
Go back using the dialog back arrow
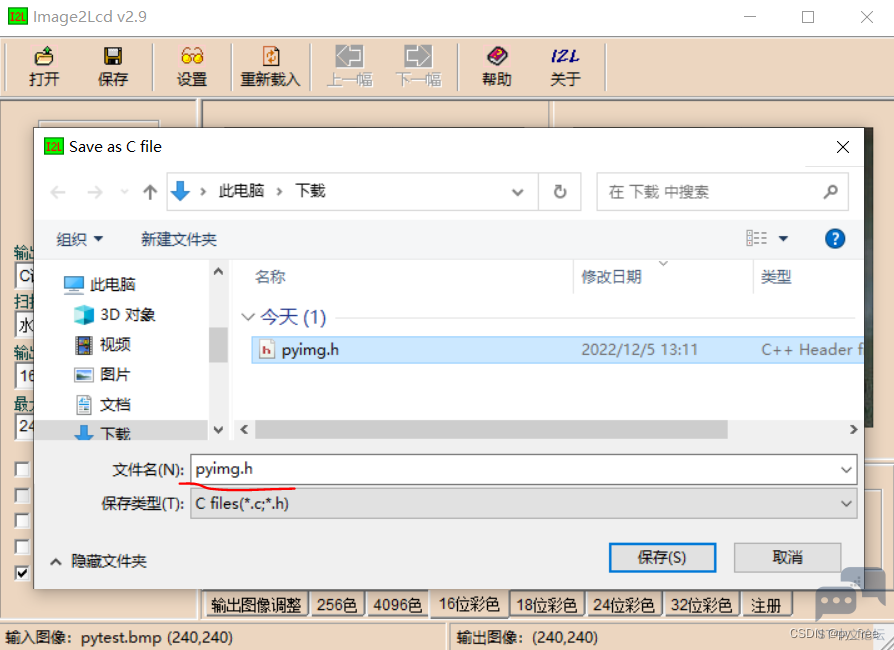tap(58, 192)
